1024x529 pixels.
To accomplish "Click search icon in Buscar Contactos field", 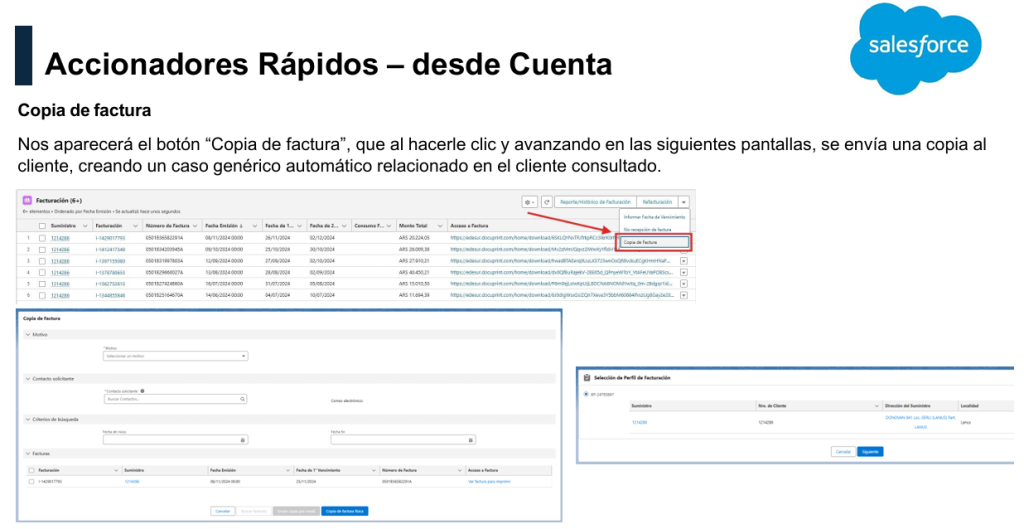I will click(243, 399).
